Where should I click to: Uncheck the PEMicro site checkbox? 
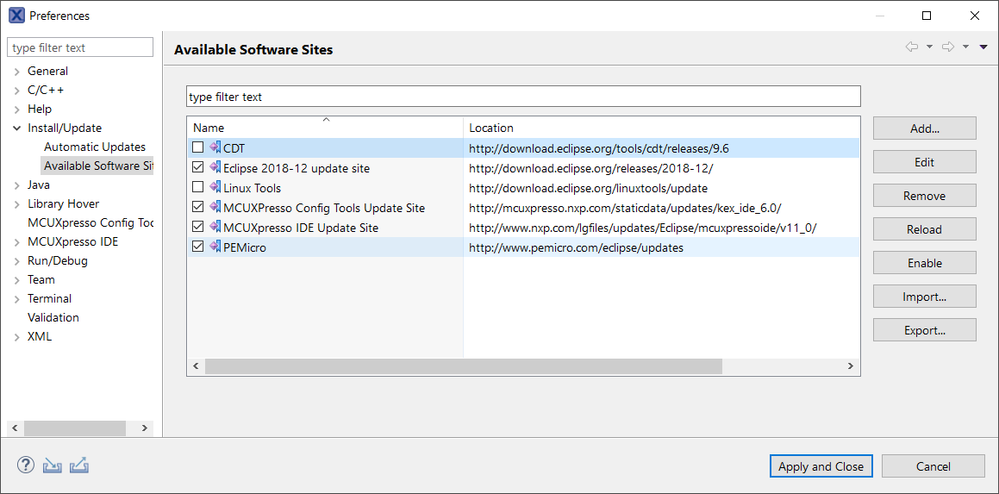[x=198, y=247]
